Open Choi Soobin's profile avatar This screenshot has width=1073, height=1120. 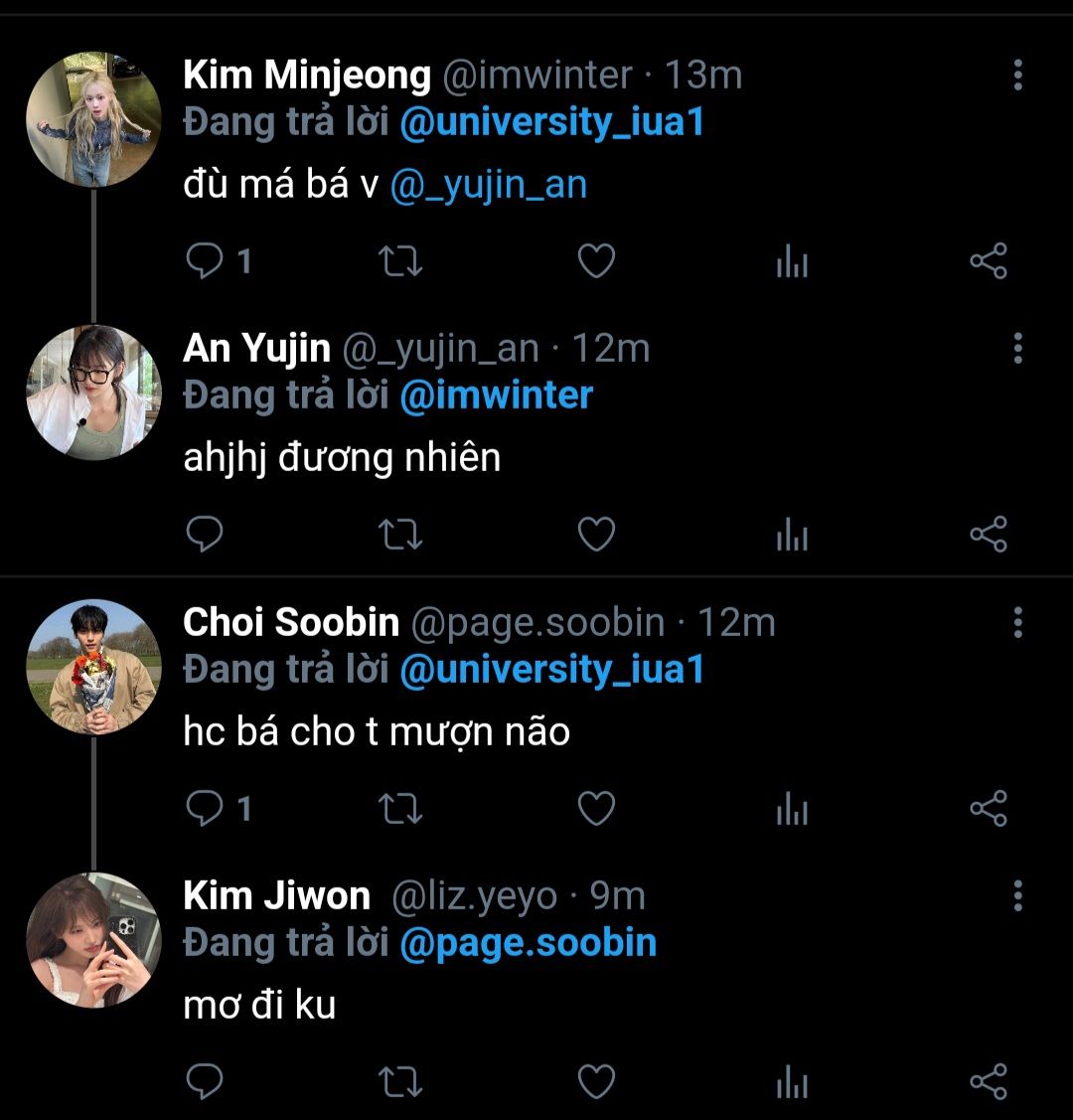[93, 667]
